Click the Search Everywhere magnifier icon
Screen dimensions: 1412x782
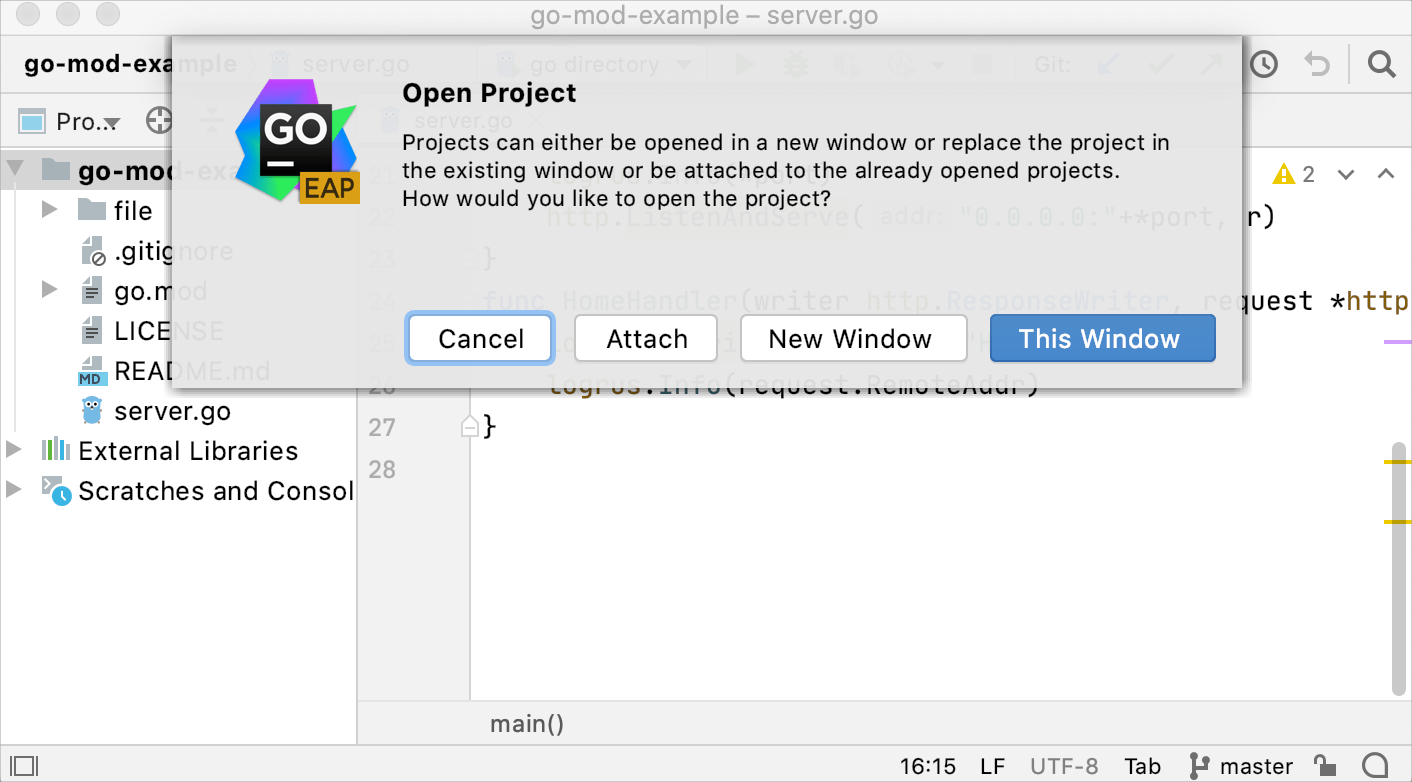click(1381, 65)
